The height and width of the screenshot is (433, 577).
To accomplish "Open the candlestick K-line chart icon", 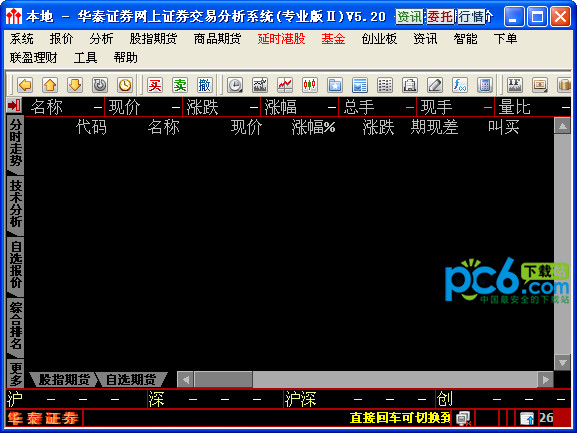I will [x=310, y=85].
